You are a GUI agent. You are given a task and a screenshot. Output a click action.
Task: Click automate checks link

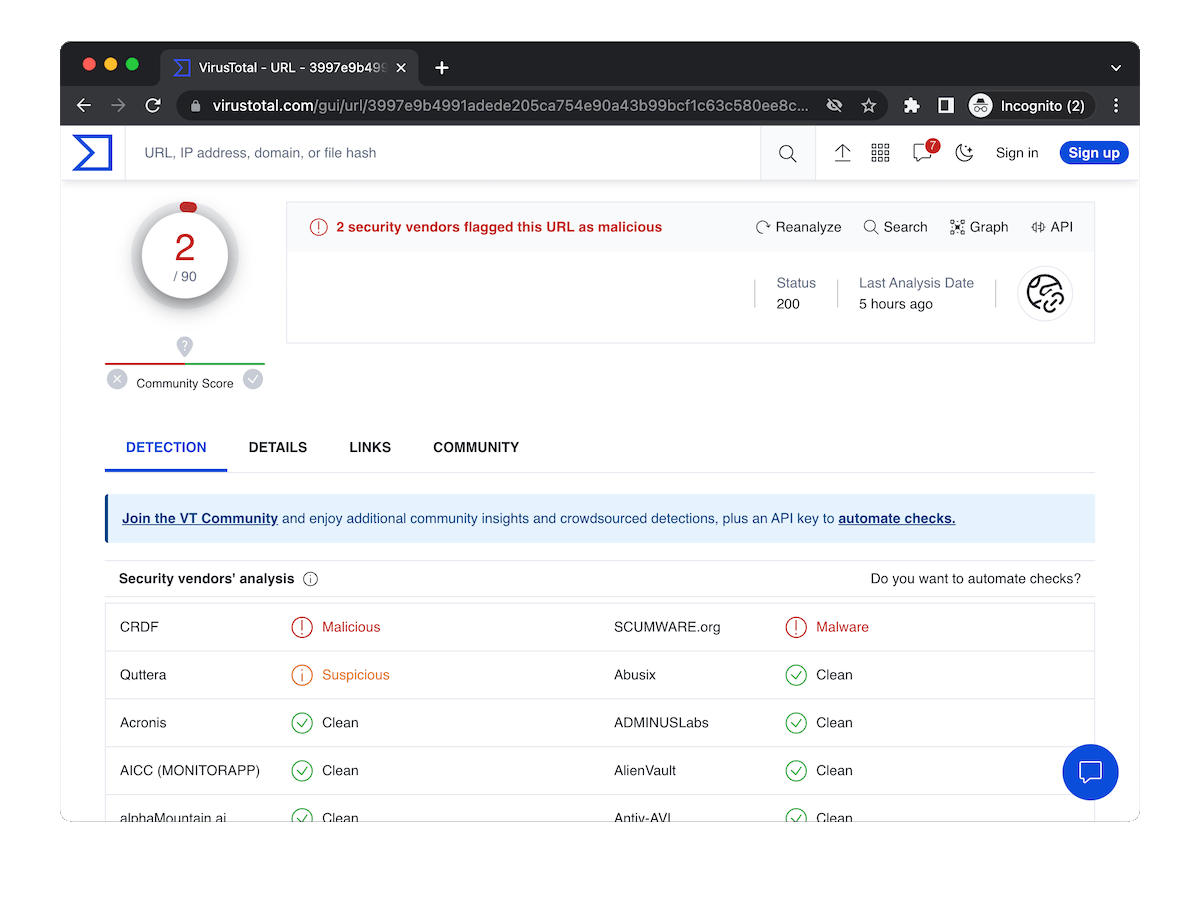897,518
